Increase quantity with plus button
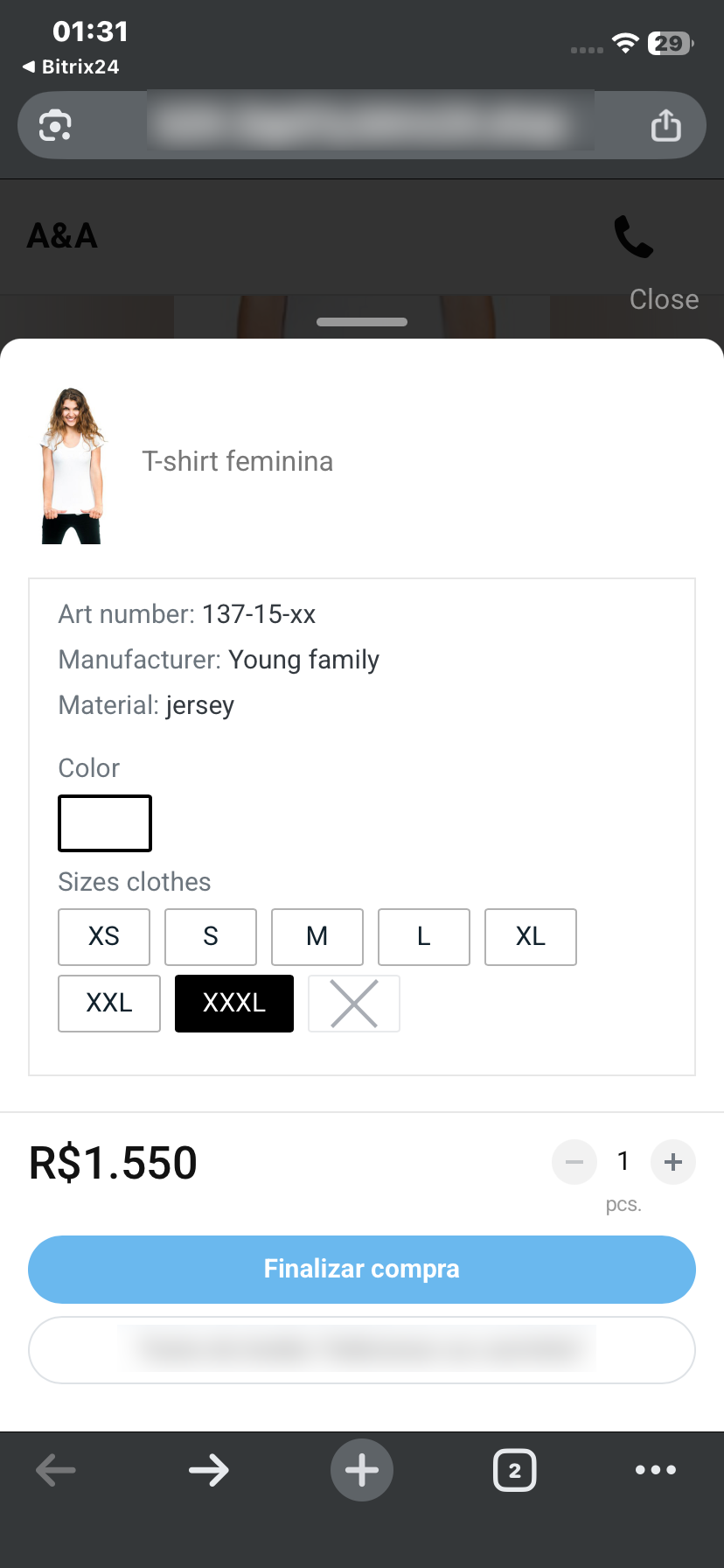This screenshot has height=1568, width=724. [673, 1162]
